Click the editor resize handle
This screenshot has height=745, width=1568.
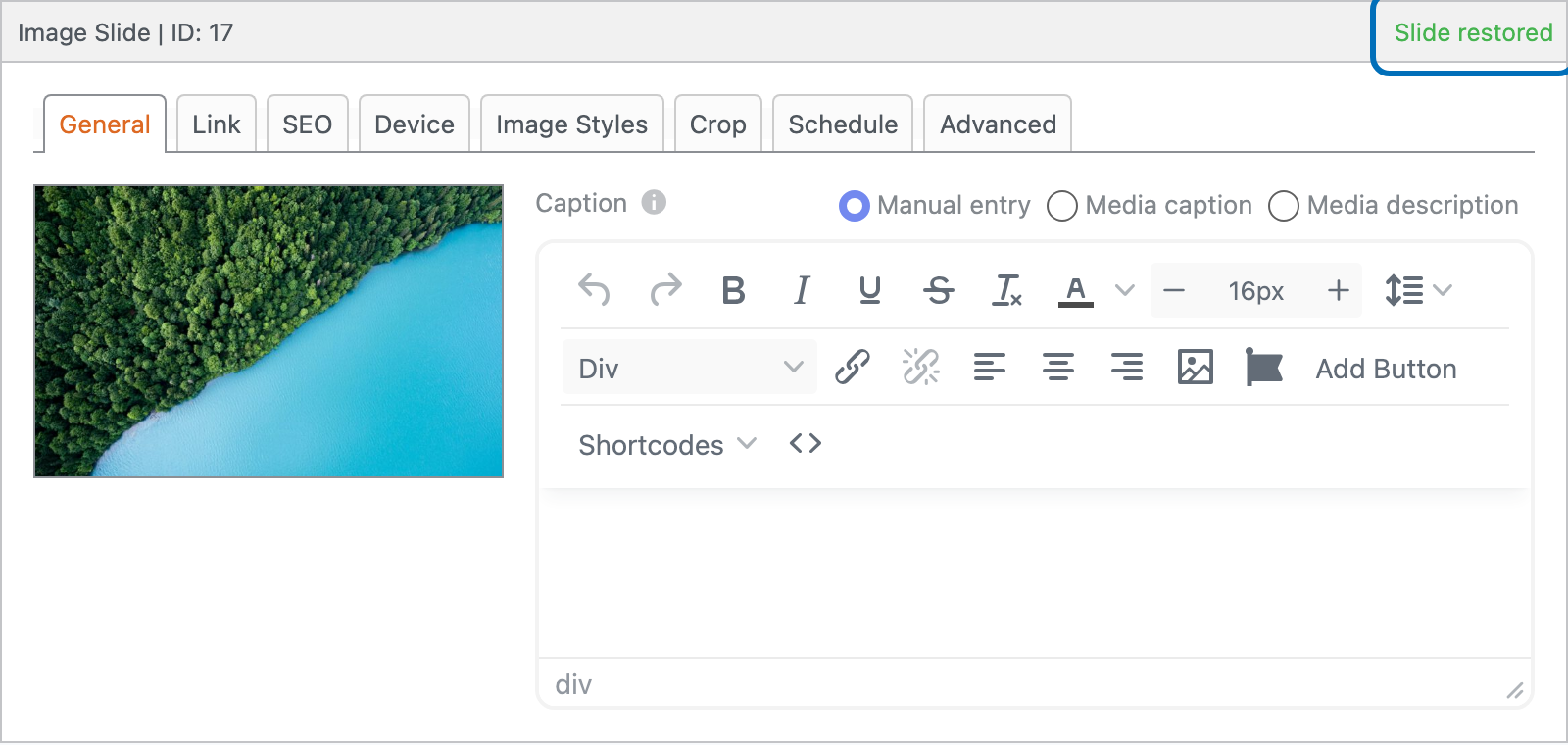click(x=1515, y=690)
